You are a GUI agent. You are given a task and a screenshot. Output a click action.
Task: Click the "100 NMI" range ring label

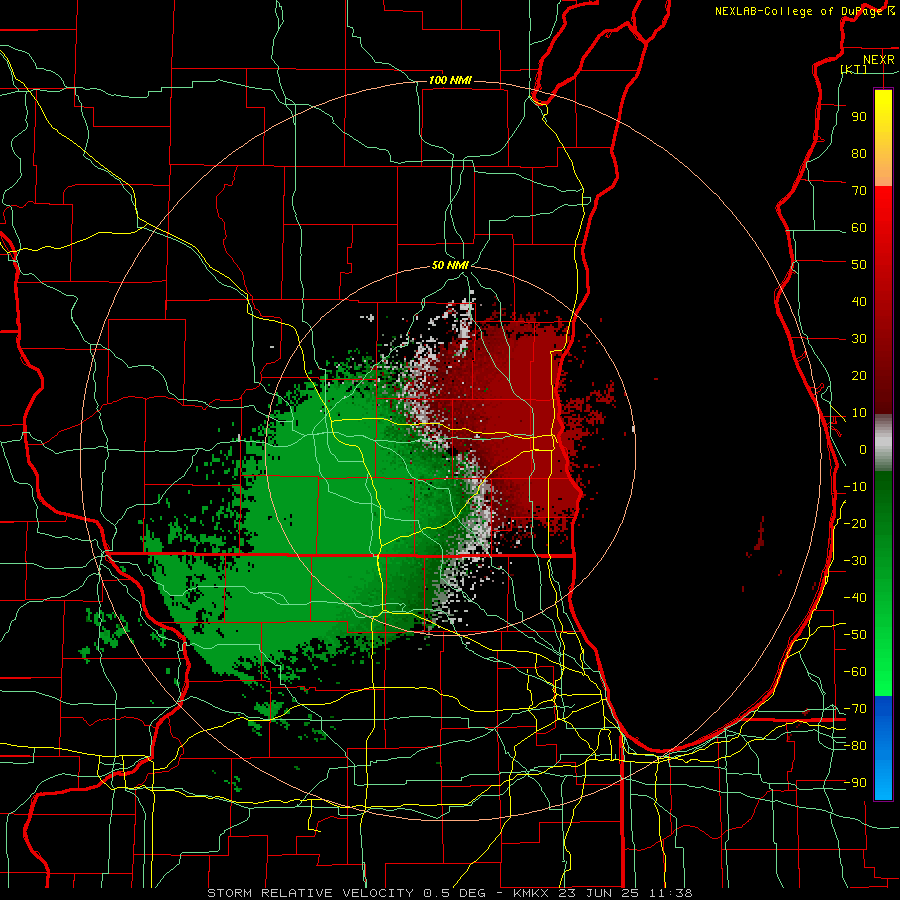[450, 80]
